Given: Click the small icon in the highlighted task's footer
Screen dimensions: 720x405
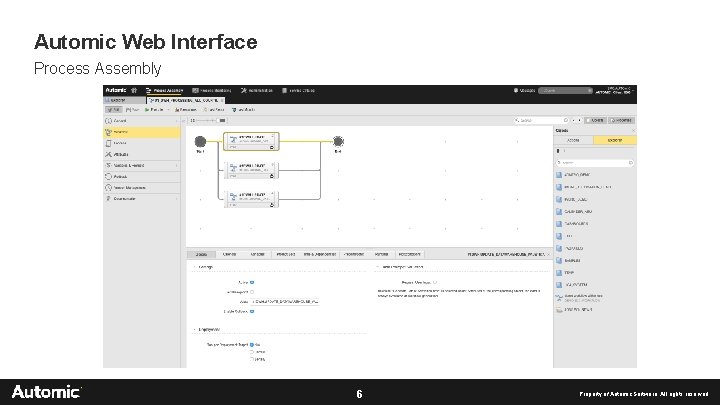Looking at the screenshot, I should point(271,147).
